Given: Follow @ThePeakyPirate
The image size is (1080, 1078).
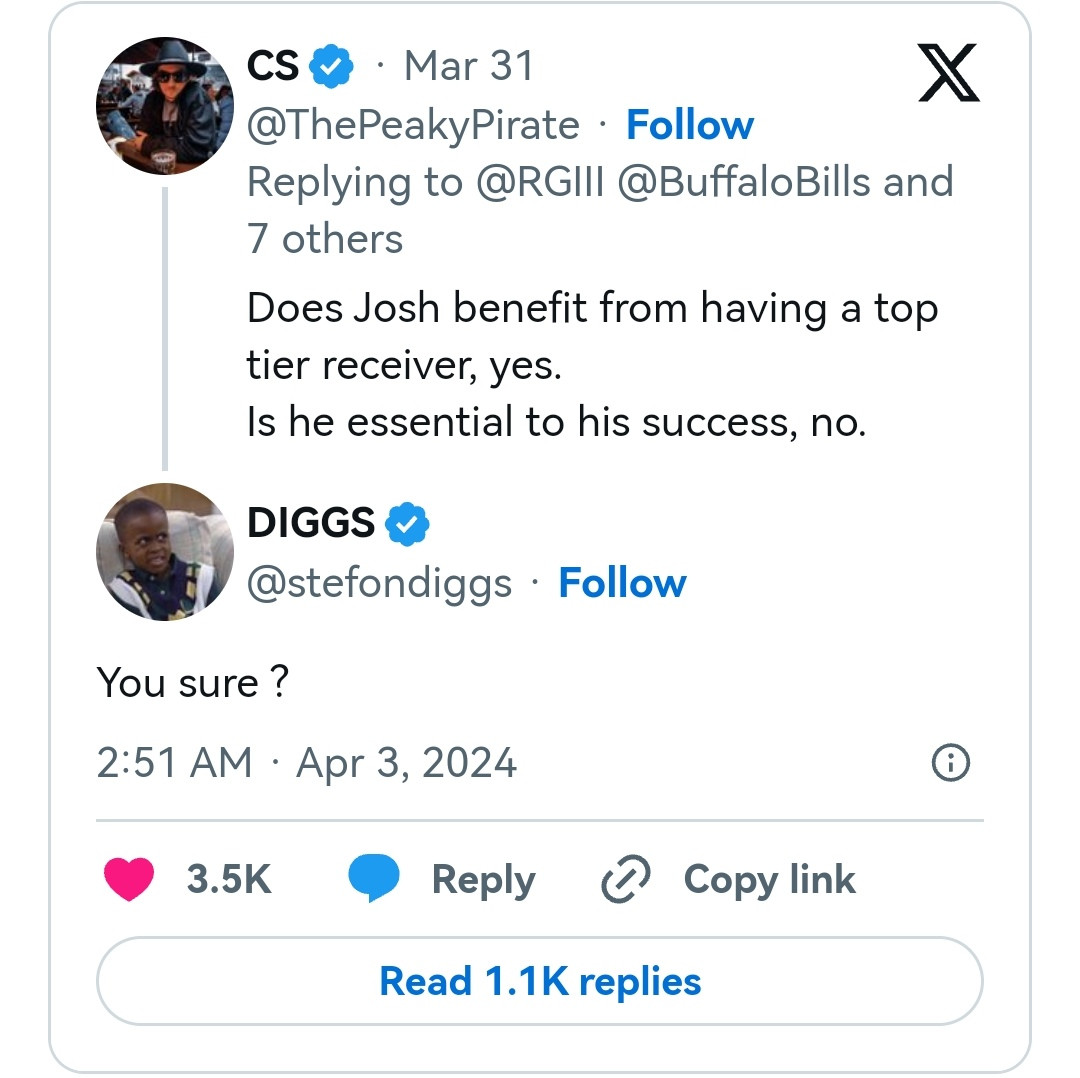Looking at the screenshot, I should point(690,125).
